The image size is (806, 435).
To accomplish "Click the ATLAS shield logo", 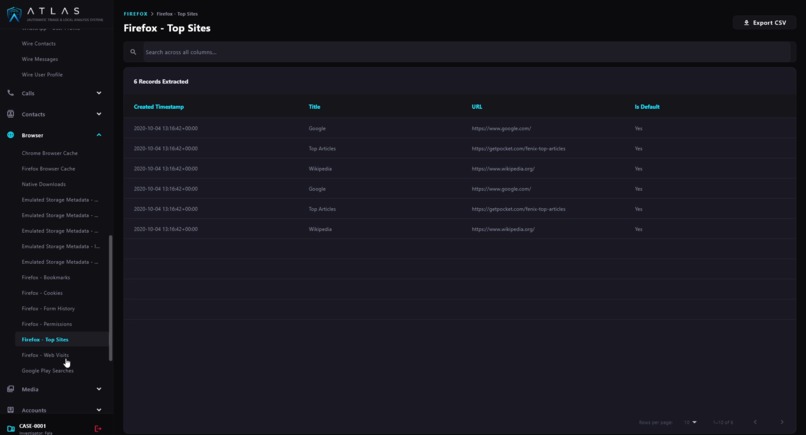I will pyautogui.click(x=14, y=14).
